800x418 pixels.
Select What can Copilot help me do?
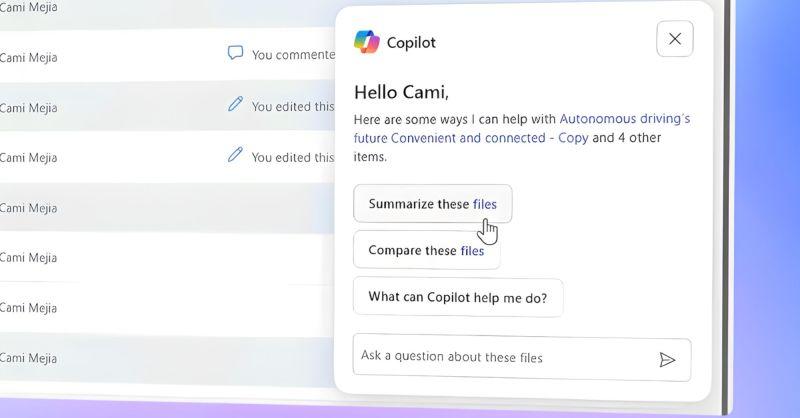click(x=457, y=297)
